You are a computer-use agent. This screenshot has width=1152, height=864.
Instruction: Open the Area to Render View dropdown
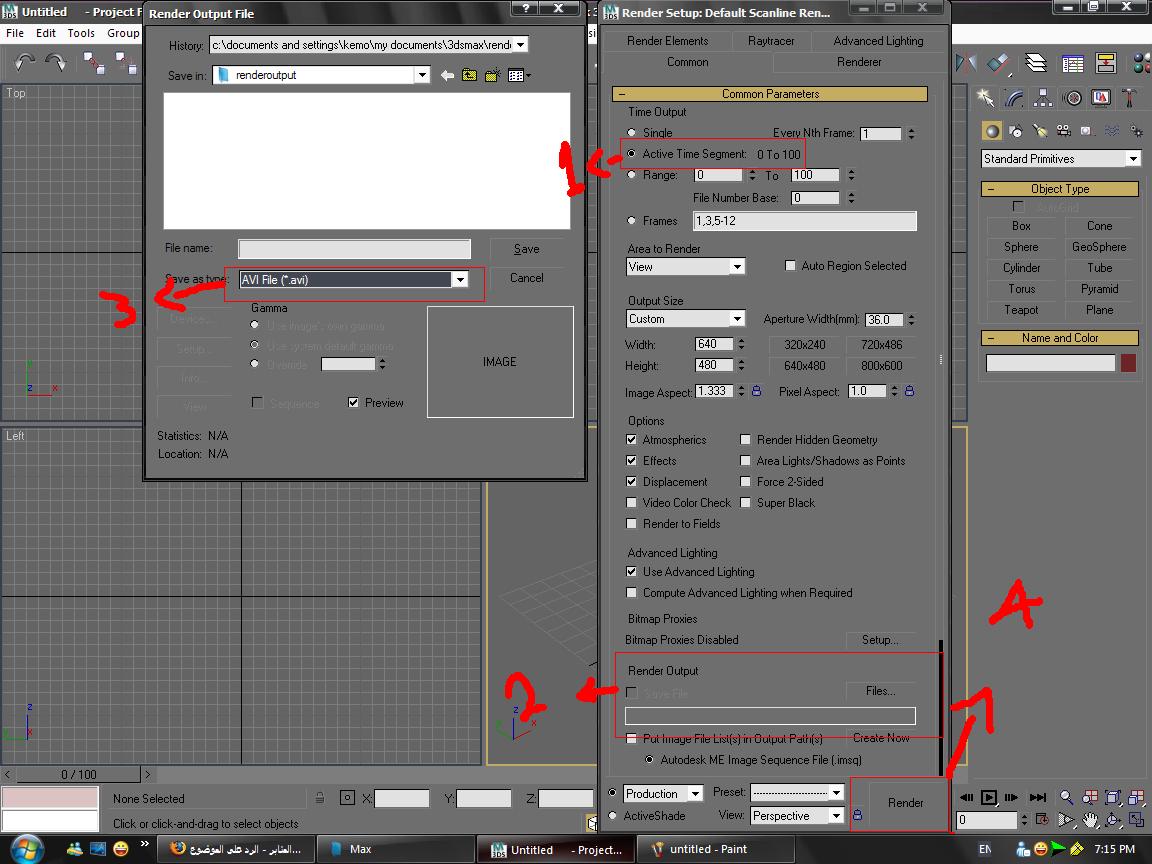[x=737, y=267]
